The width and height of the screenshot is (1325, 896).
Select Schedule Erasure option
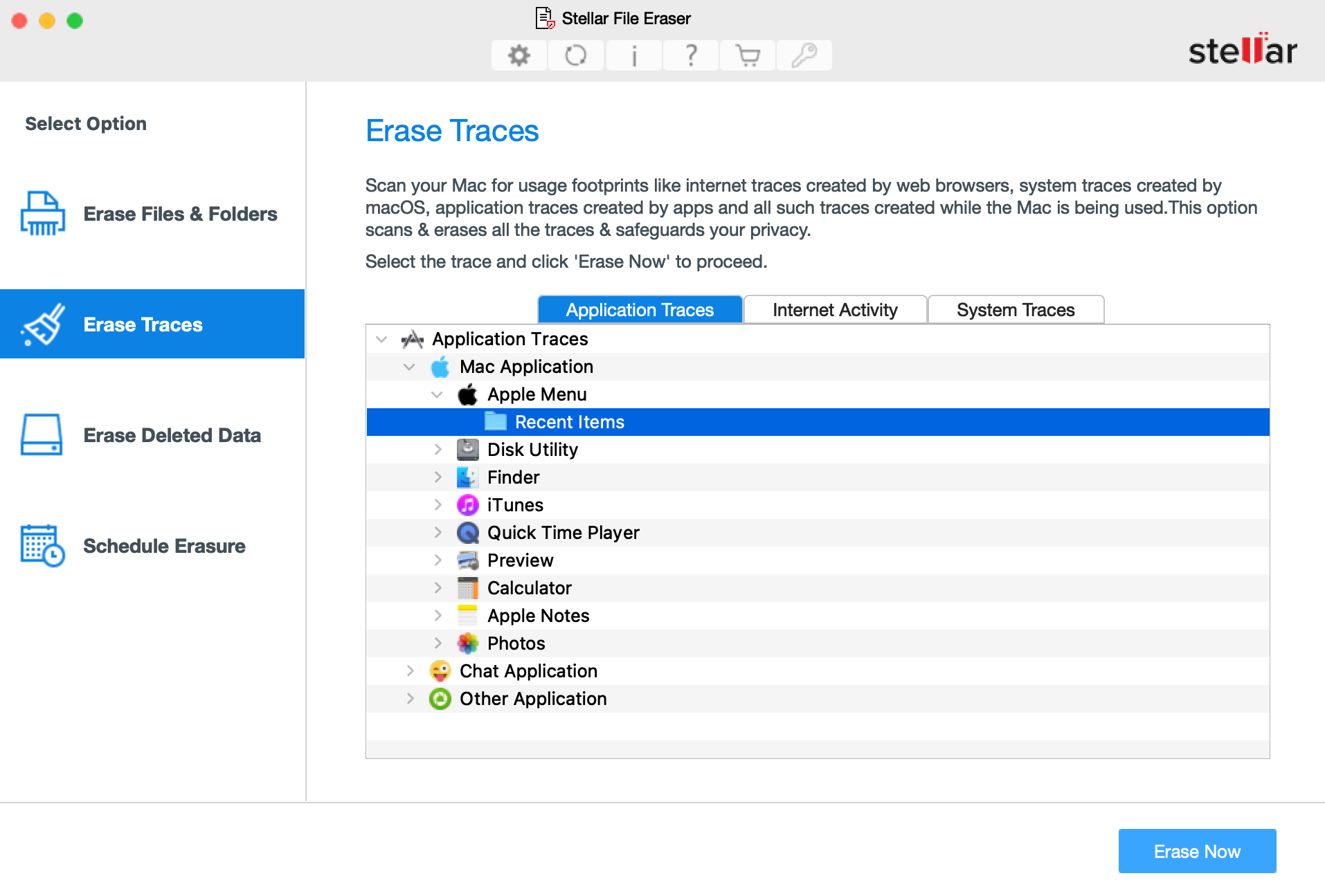tap(152, 546)
